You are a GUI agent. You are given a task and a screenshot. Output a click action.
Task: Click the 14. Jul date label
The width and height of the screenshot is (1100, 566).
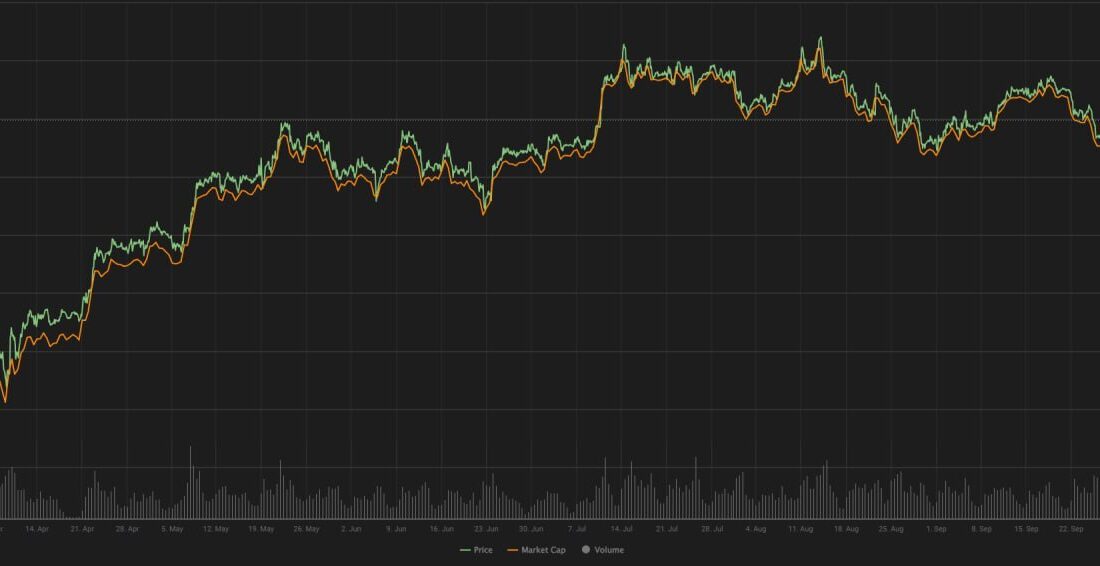click(x=621, y=528)
